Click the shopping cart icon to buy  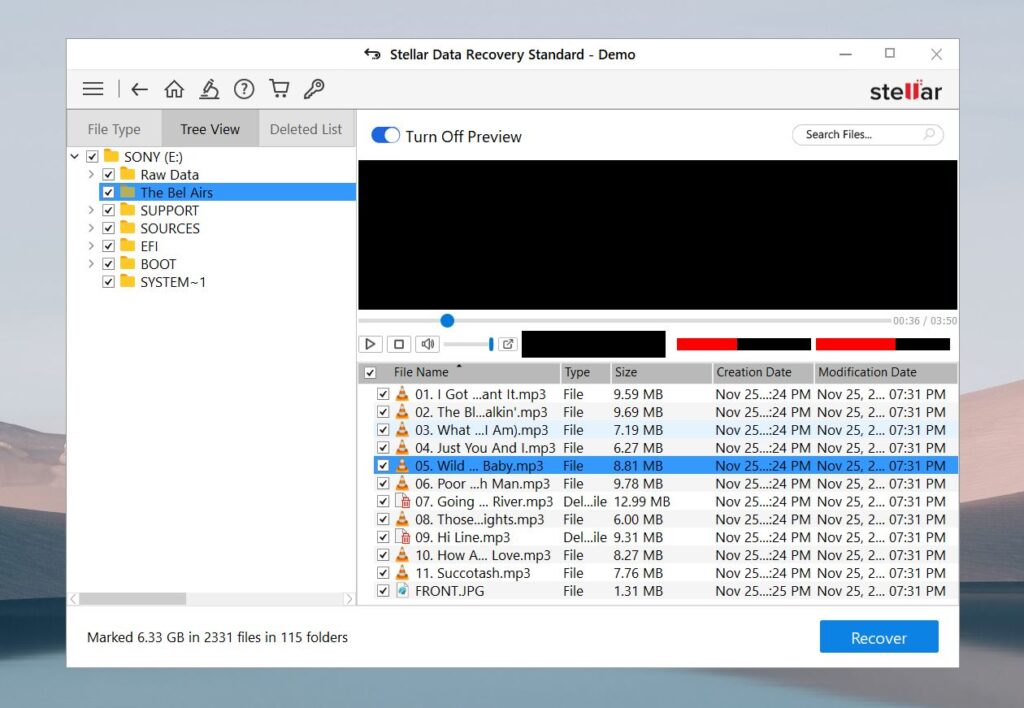click(x=279, y=88)
